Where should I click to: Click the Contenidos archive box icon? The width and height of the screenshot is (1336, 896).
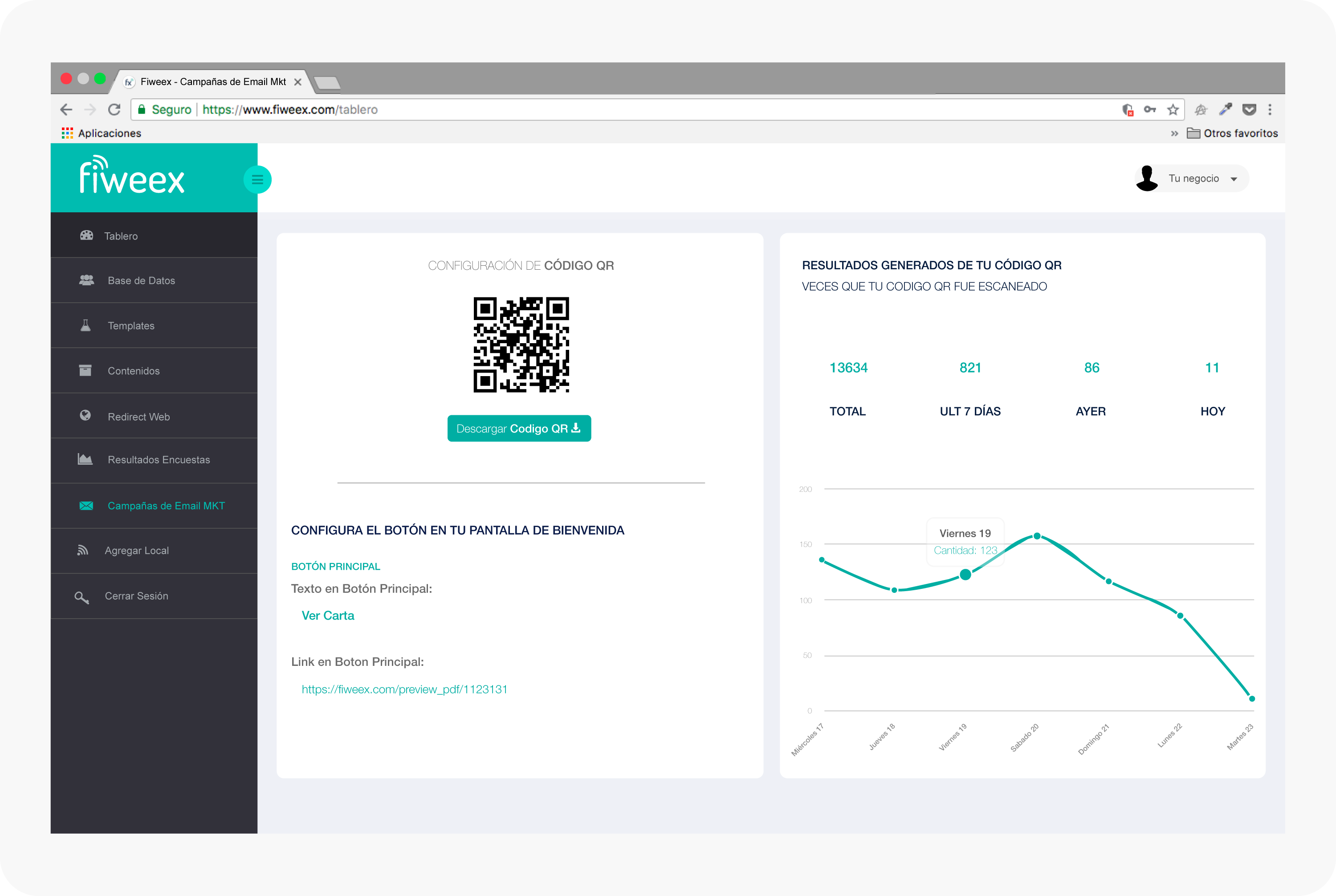point(85,370)
